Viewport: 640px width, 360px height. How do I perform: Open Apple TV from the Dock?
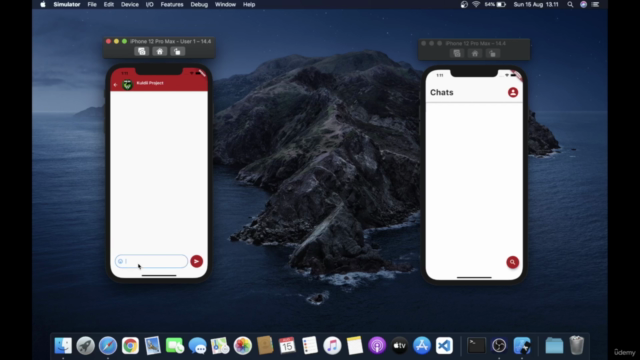pyautogui.click(x=400, y=346)
